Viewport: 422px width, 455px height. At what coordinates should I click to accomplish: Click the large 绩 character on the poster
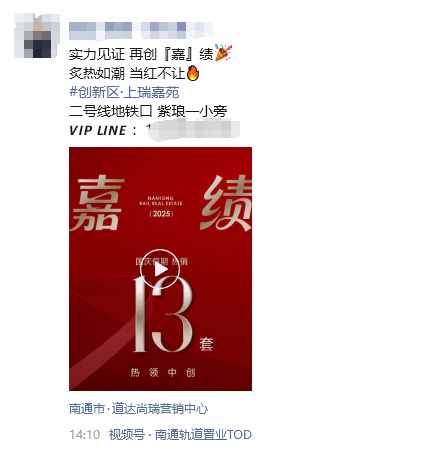point(226,203)
